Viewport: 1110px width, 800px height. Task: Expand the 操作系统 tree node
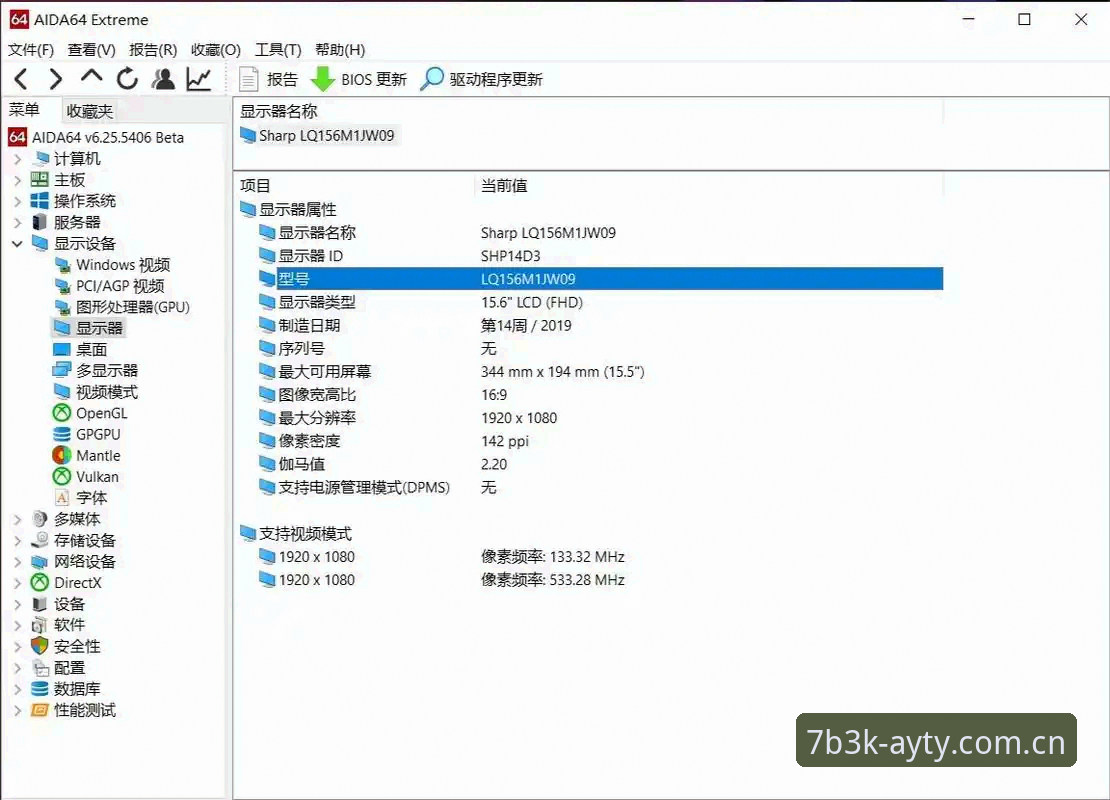pyautogui.click(x=18, y=202)
